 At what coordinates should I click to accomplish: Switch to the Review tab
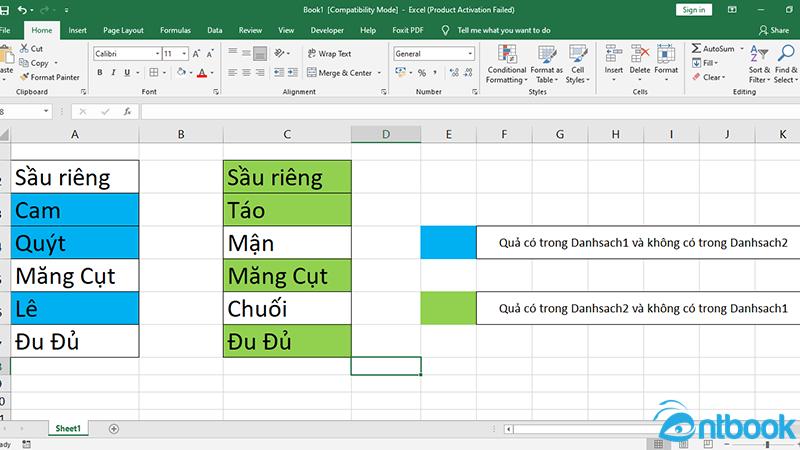click(x=250, y=30)
